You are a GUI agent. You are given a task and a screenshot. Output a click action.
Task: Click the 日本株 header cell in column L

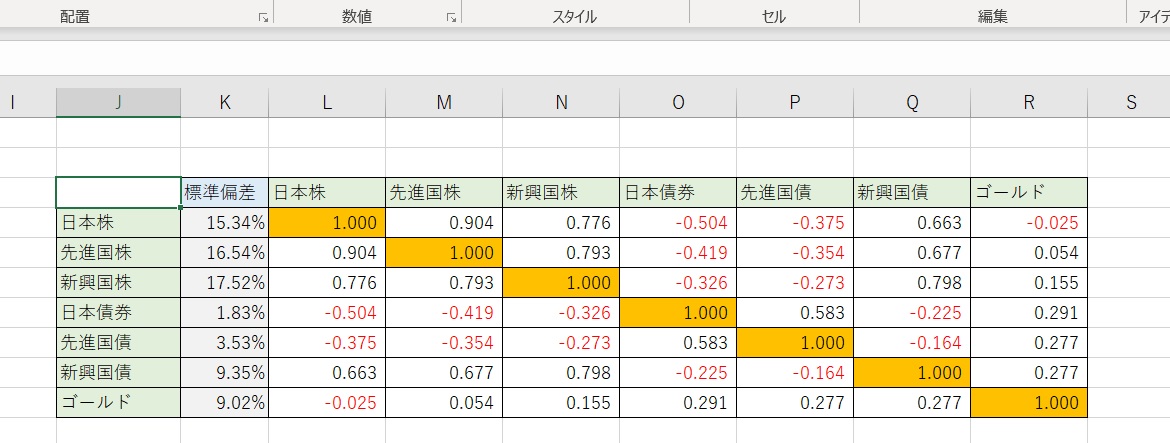(x=327, y=192)
